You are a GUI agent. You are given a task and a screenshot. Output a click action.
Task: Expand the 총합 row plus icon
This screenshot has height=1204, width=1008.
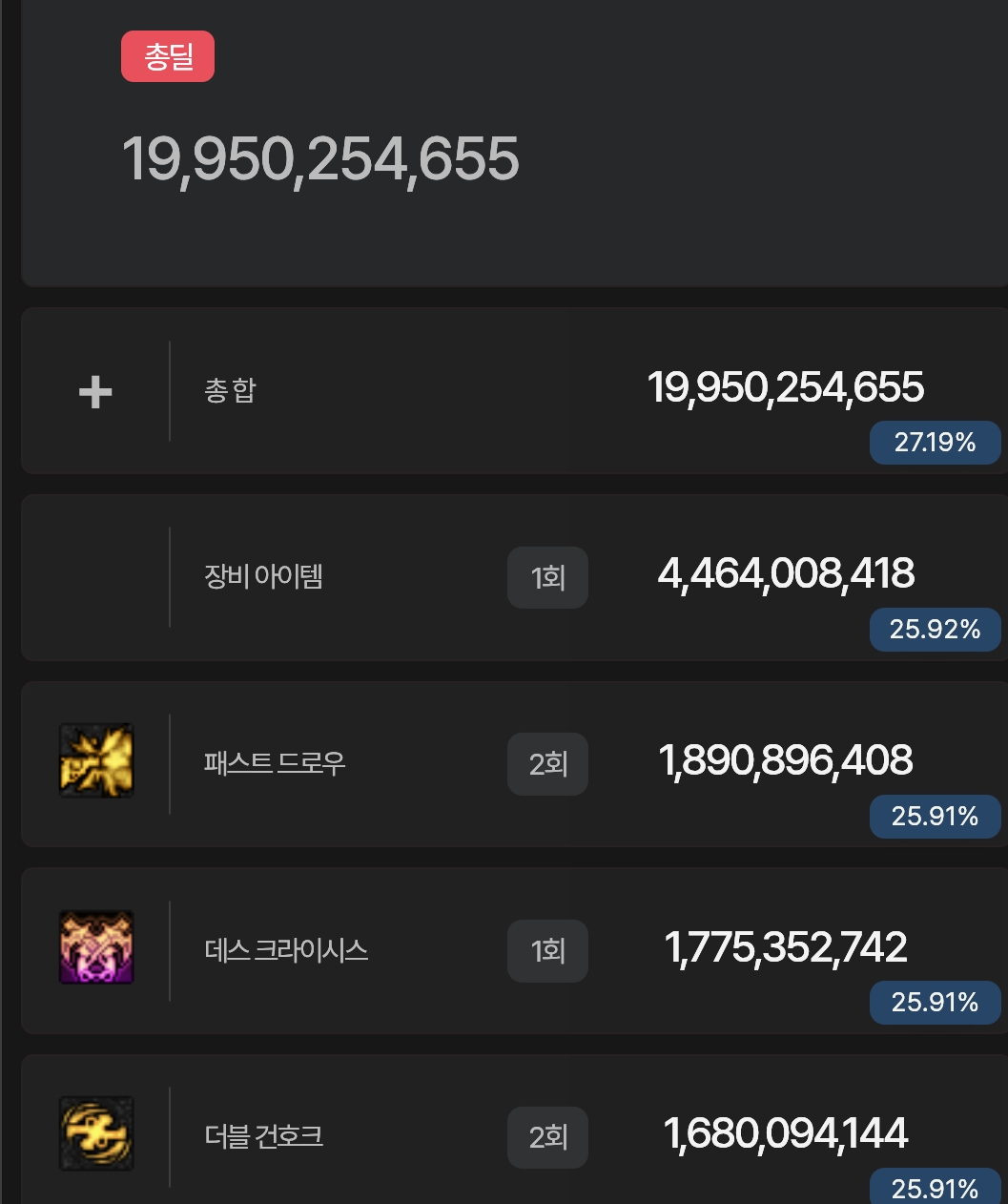[95, 392]
